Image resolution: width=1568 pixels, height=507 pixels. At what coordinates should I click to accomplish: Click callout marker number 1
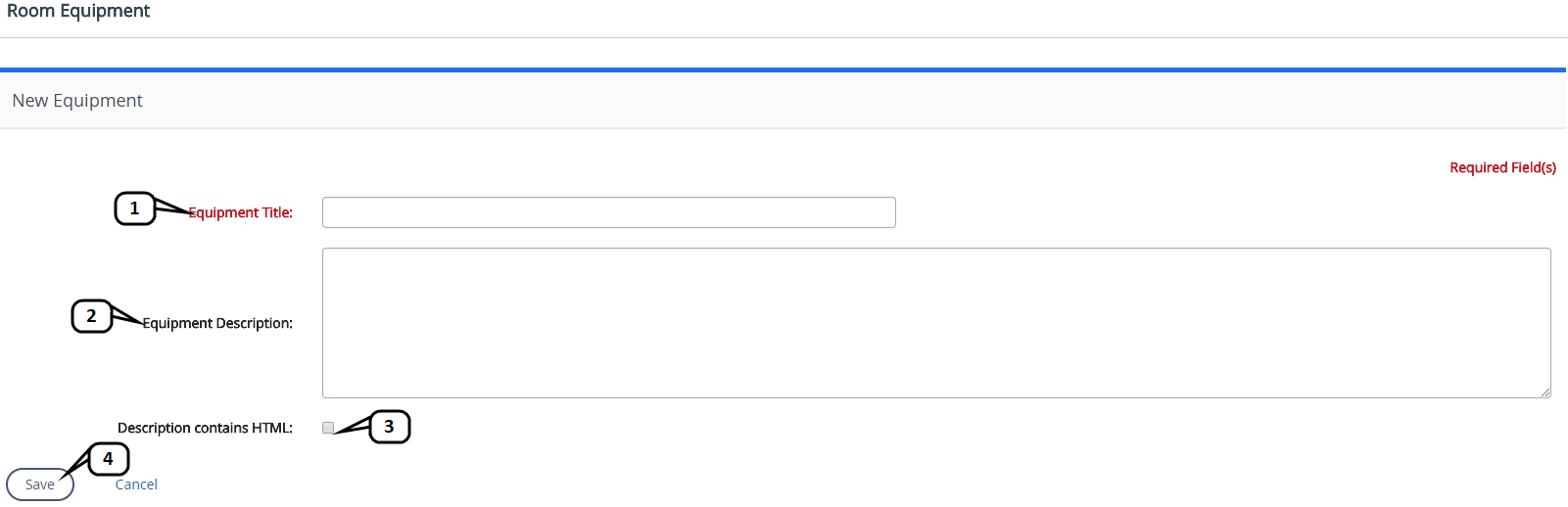coord(135,208)
